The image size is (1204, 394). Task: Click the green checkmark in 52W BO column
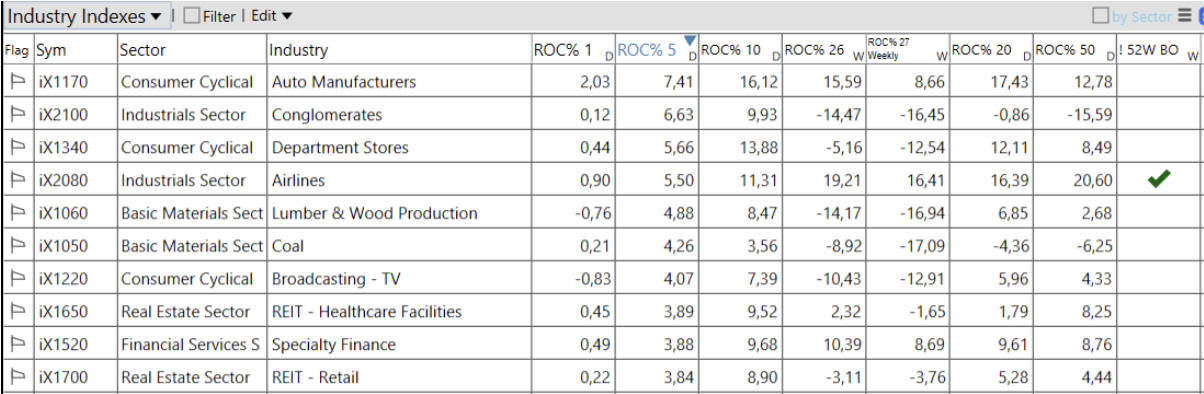click(1159, 180)
